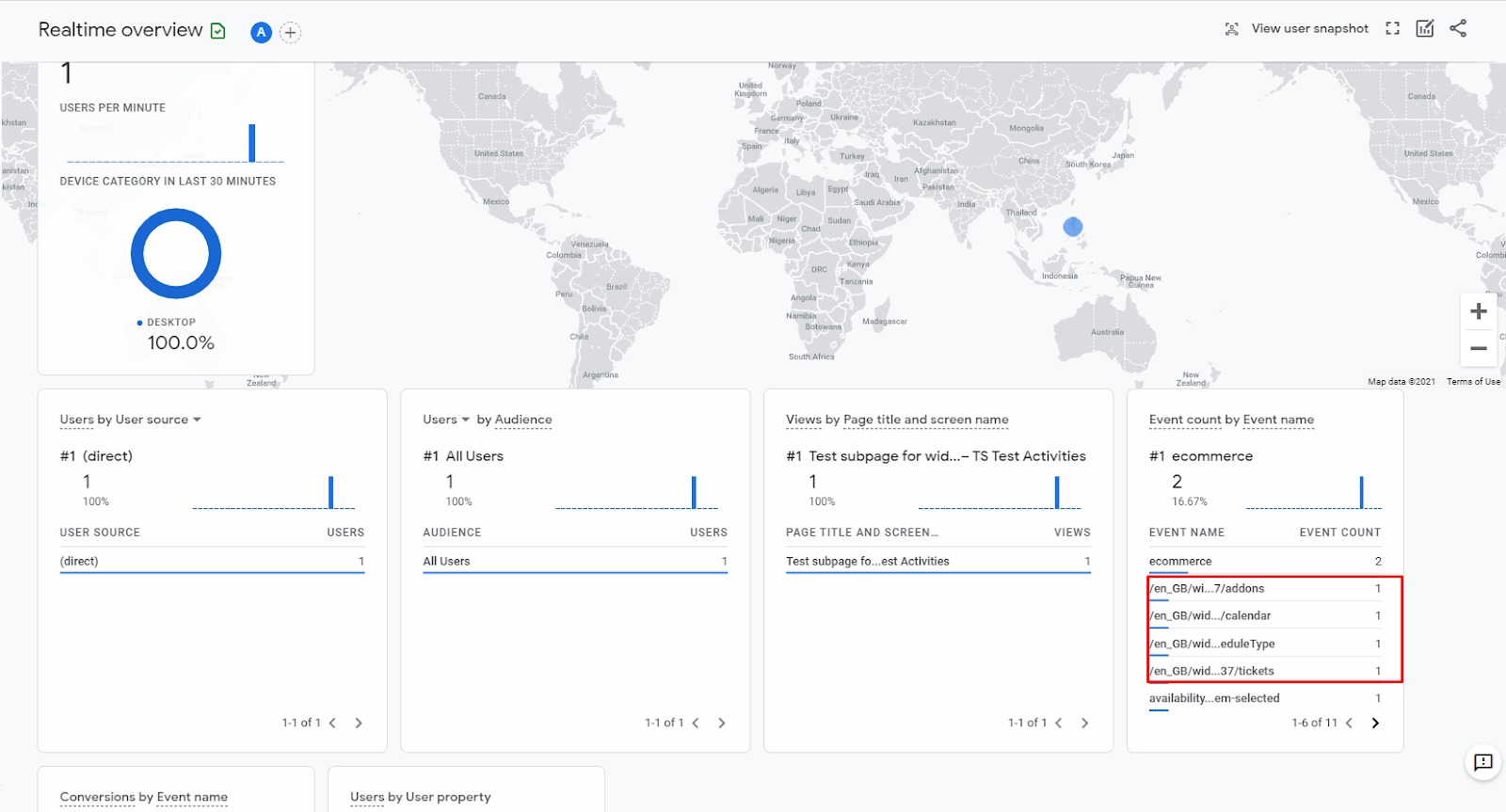Add a comparison with the plus icon

coord(291,33)
